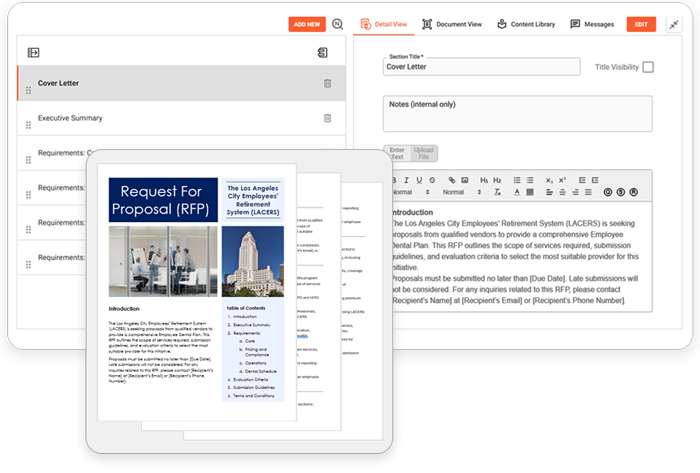Clear text formatting with the Tx icon

(x=497, y=192)
